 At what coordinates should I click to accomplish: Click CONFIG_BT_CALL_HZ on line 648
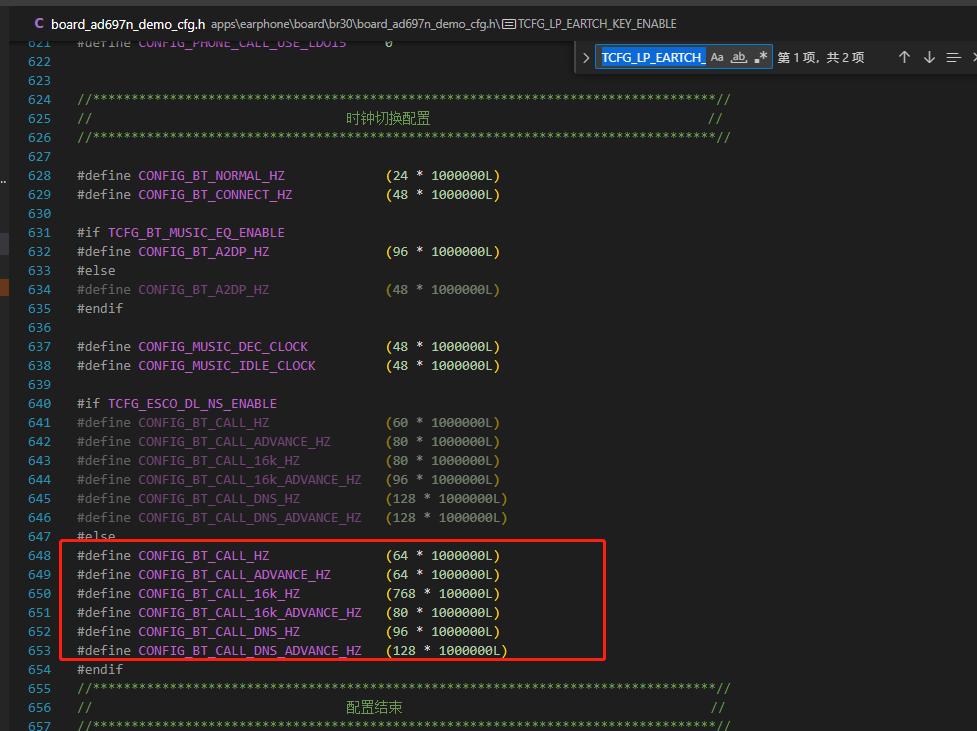pyautogui.click(x=204, y=556)
